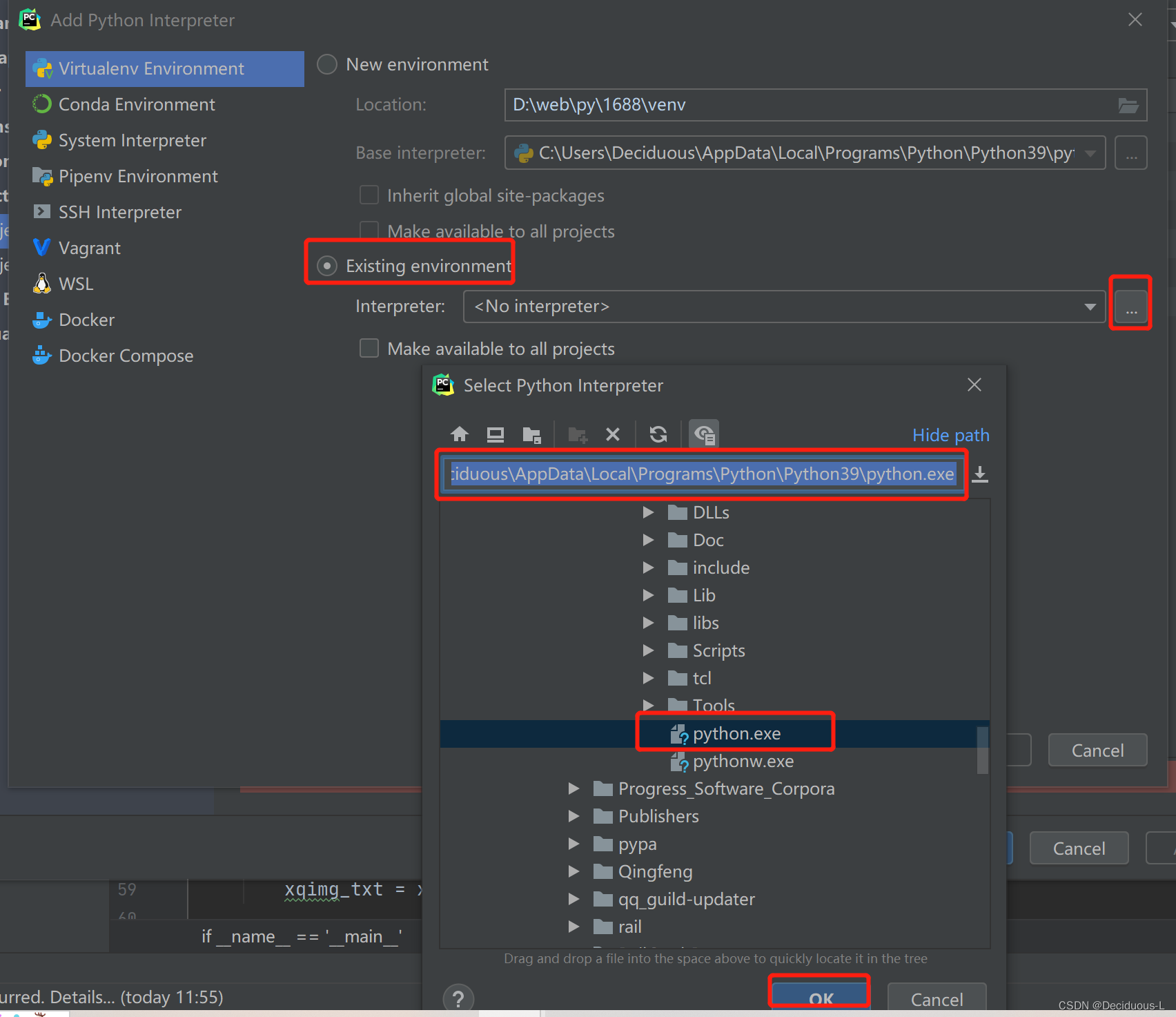Expand the tcl folder
The height and width of the screenshot is (1017, 1176).
pos(648,678)
